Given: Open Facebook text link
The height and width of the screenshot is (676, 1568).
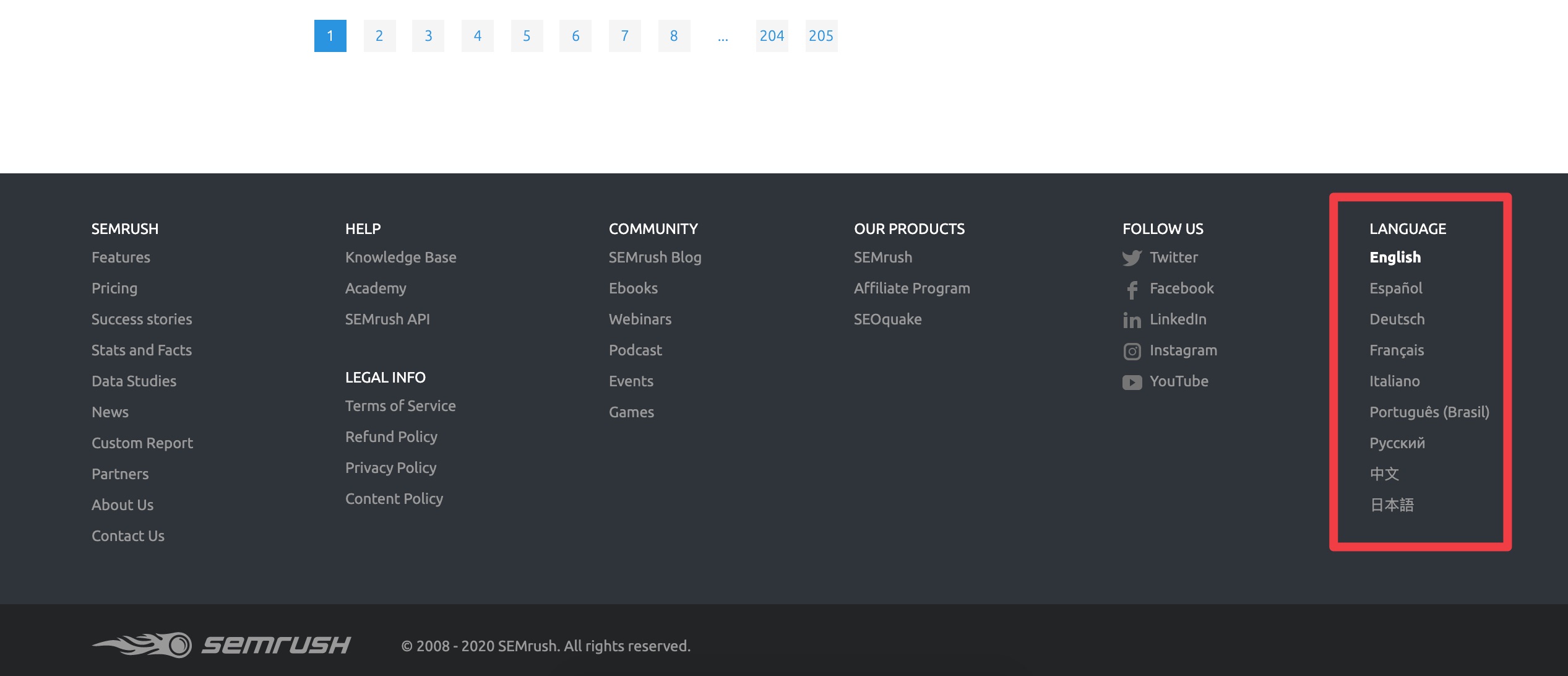Looking at the screenshot, I should [1182, 288].
